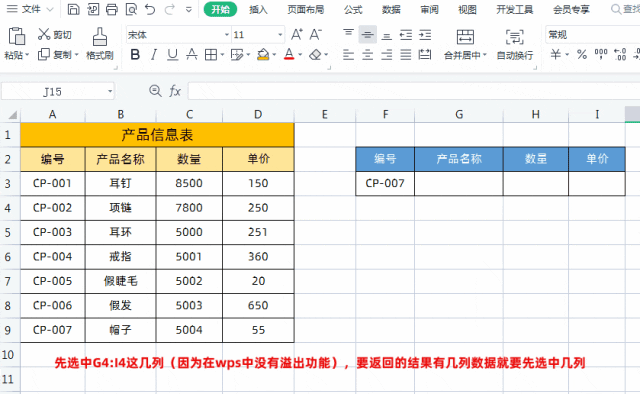Screen dimensions: 640x394
Task: Align text to bottom of cell
Action: (387, 36)
